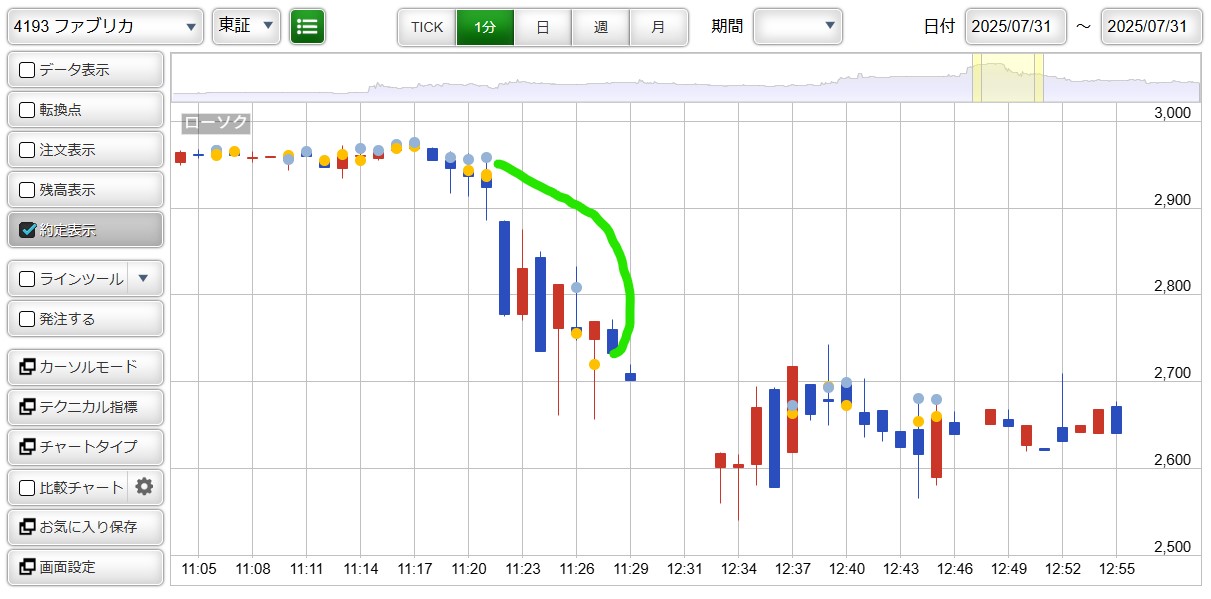Screen dimensions: 1211x599
Task: Uncheck the 約定表示 checkbox
Action: (x=27, y=230)
